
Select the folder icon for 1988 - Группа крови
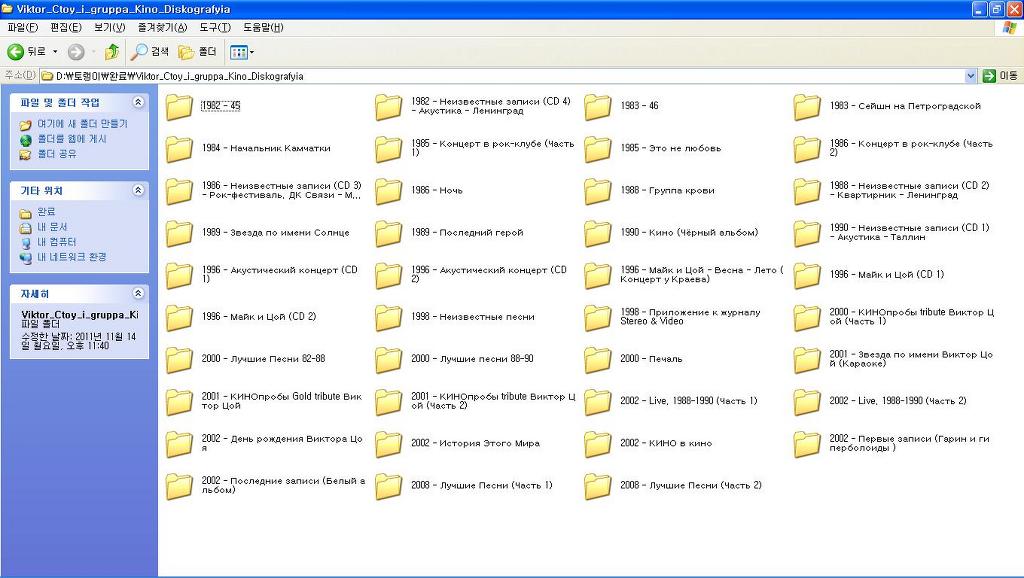pyautogui.click(x=598, y=191)
